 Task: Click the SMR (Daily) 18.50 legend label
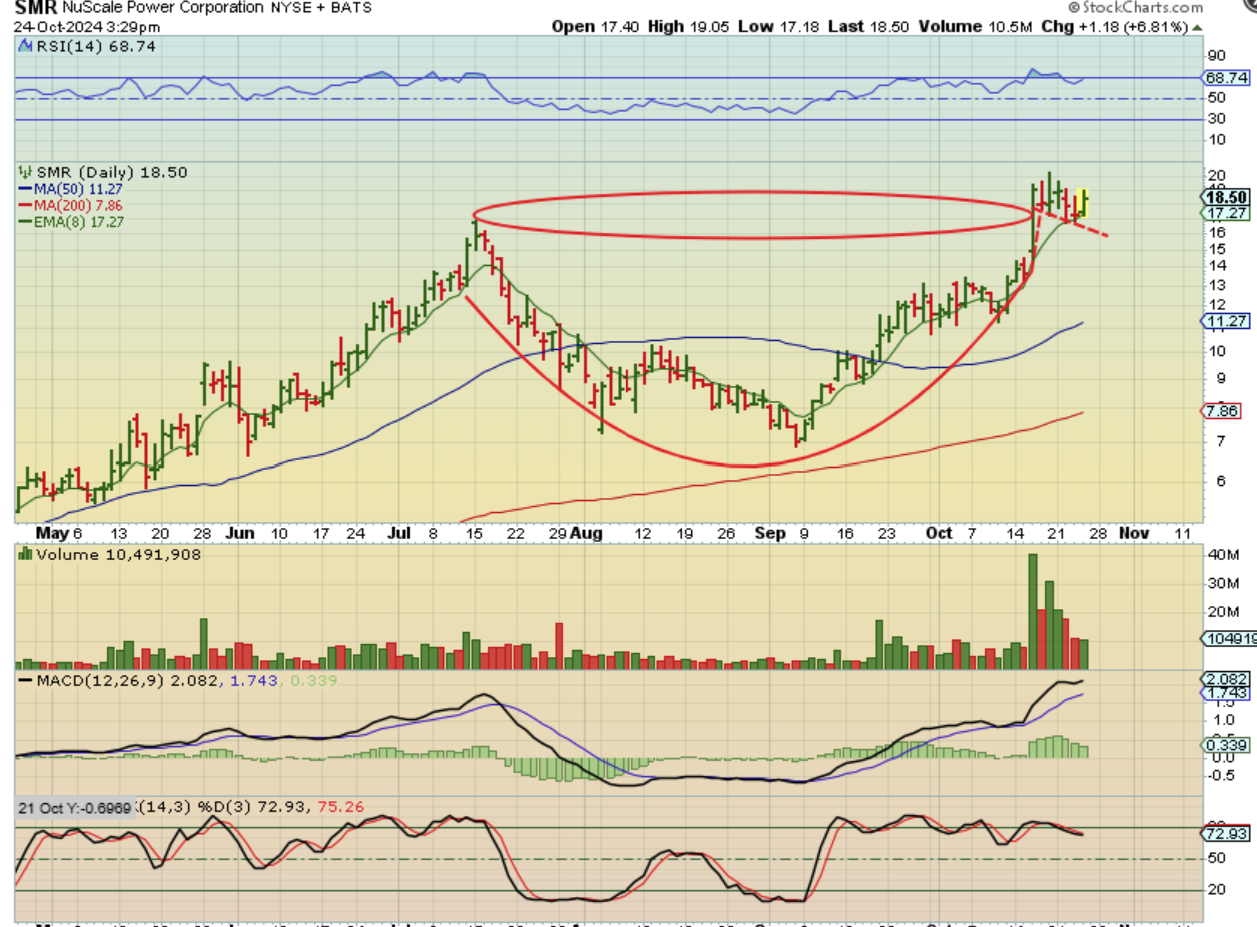[110, 172]
